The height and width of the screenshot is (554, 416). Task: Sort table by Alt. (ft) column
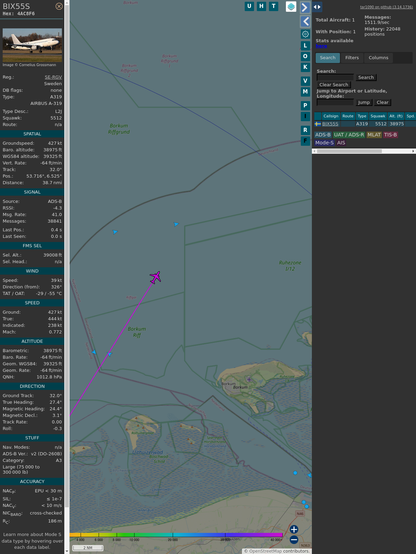click(x=396, y=116)
